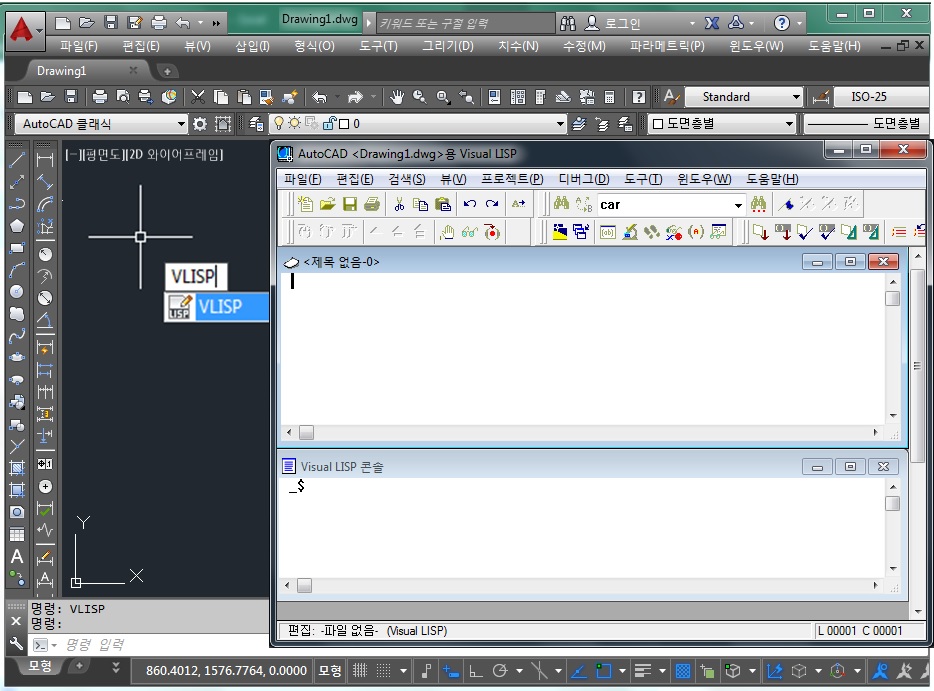Screen dimensions: 934x691
Task: Select the Polygon draw tool
Action: [x=17, y=225]
